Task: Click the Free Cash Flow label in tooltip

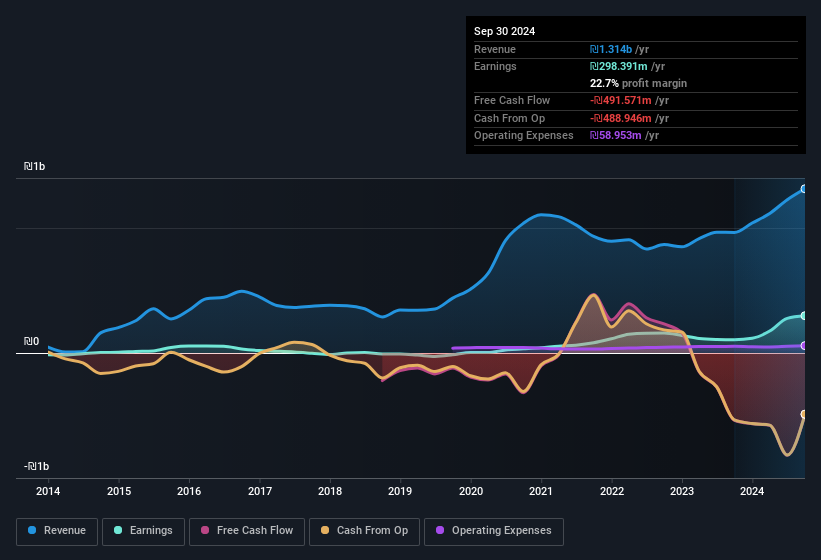Action: tap(512, 100)
